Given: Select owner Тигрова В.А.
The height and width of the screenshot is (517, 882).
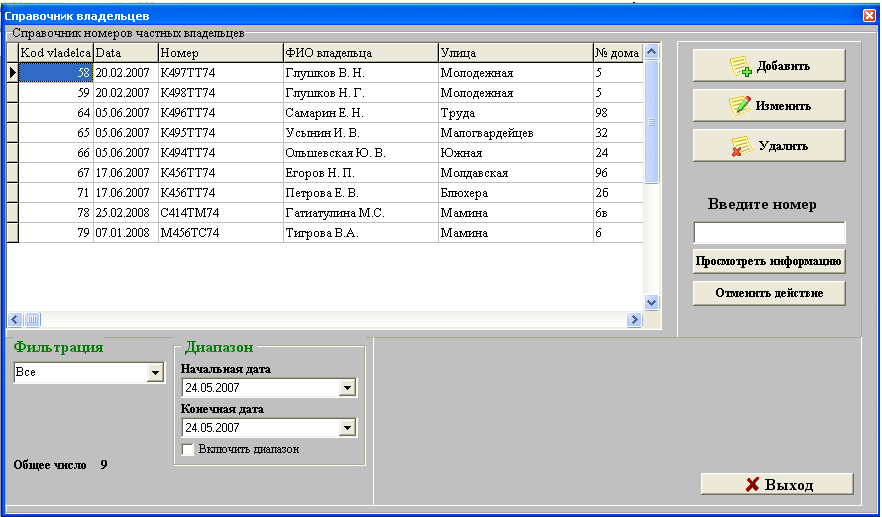Looking at the screenshot, I should pyautogui.click(x=361, y=232).
